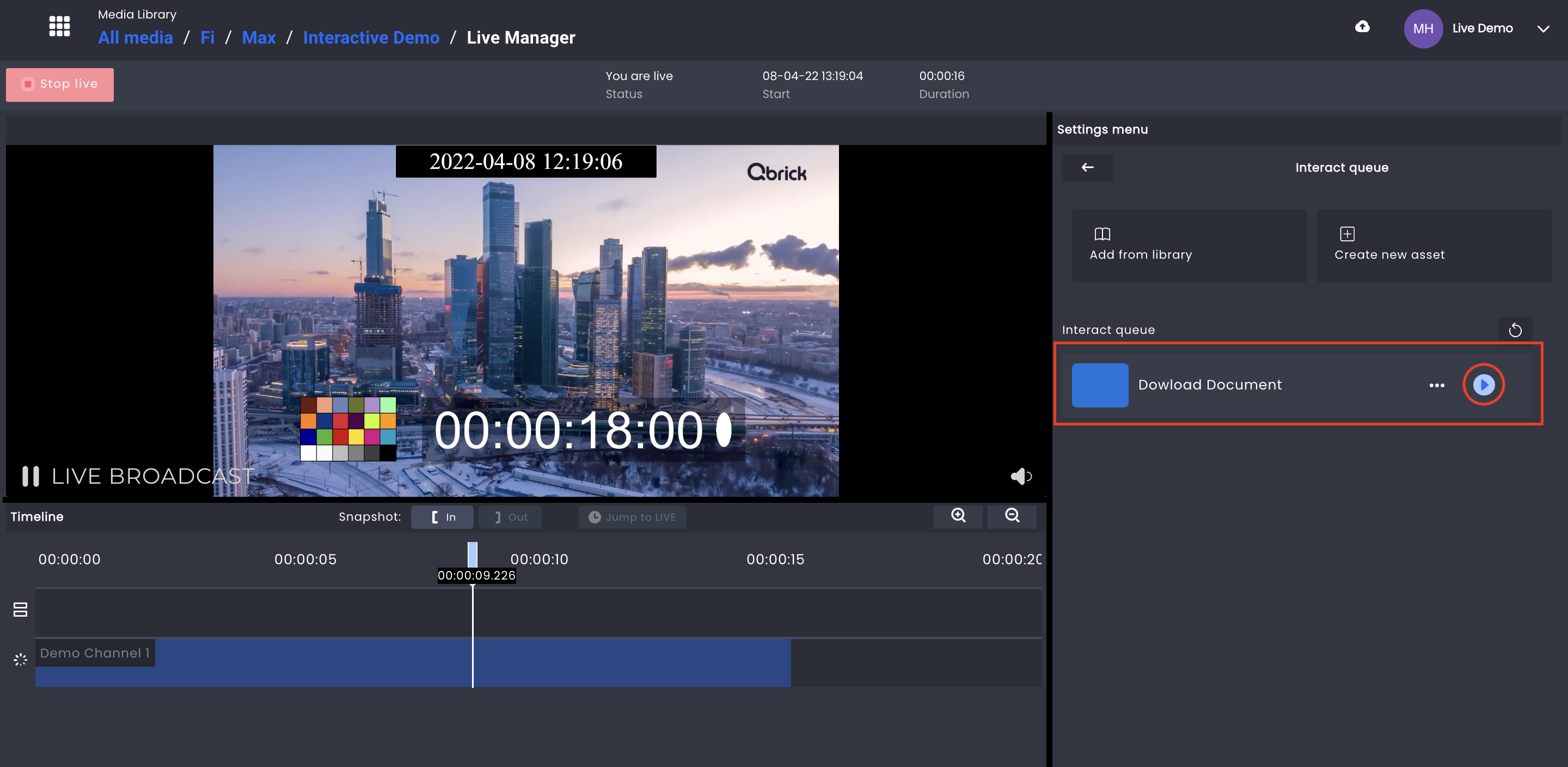Zoom out on the timeline
The image size is (1568, 767).
pos(1012,516)
